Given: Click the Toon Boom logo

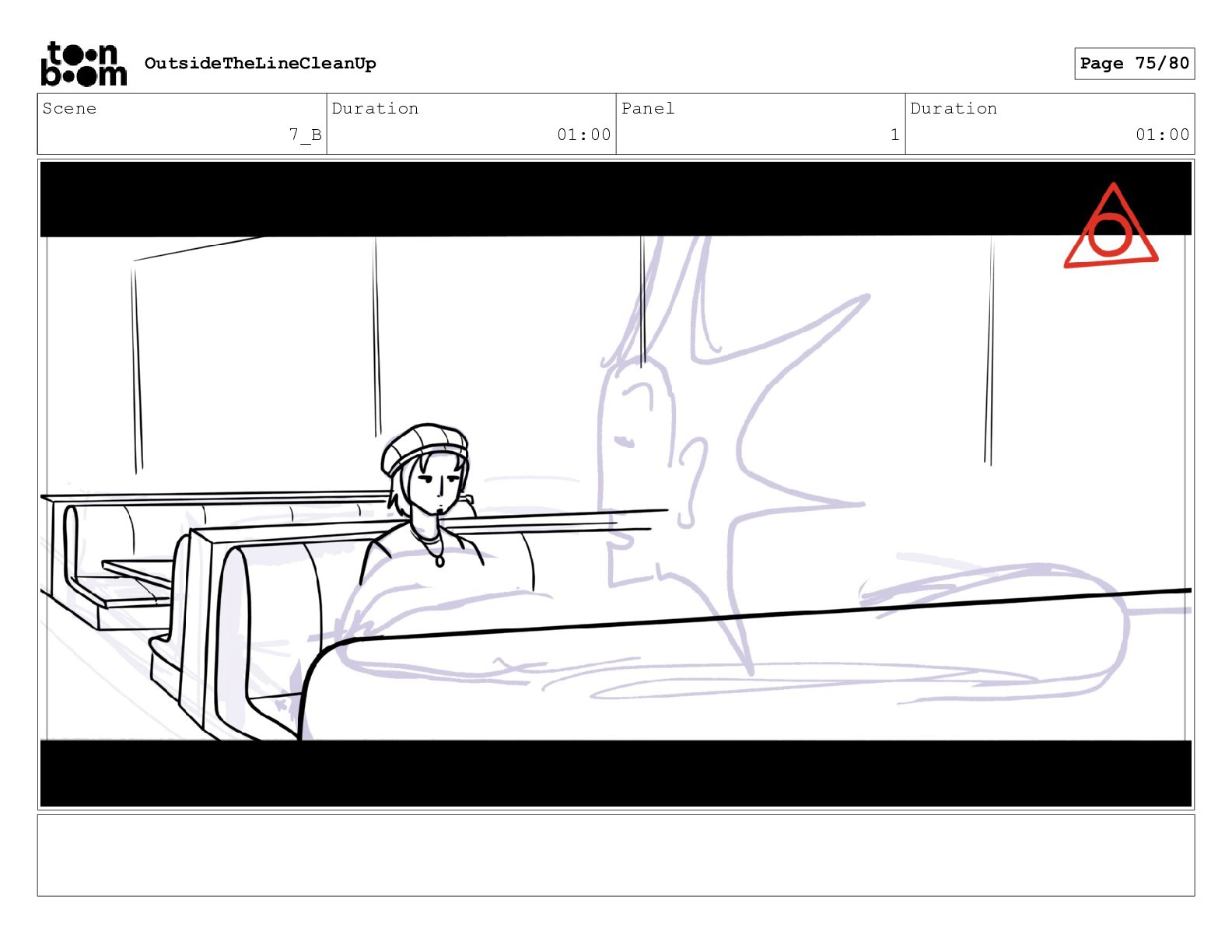Looking at the screenshot, I should click(x=83, y=63).
